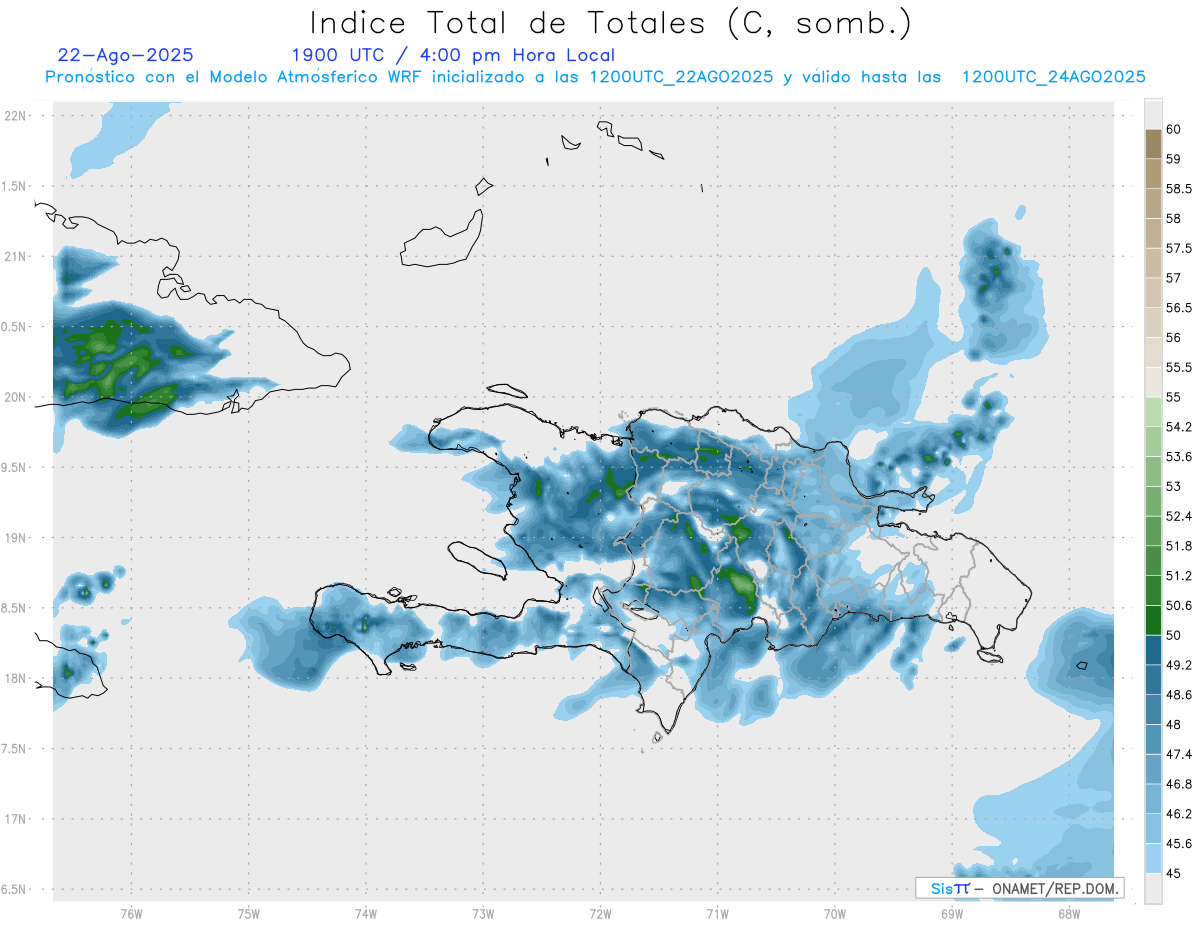
Task: Click the colorbar value '58.5'
Action: (x=1179, y=189)
